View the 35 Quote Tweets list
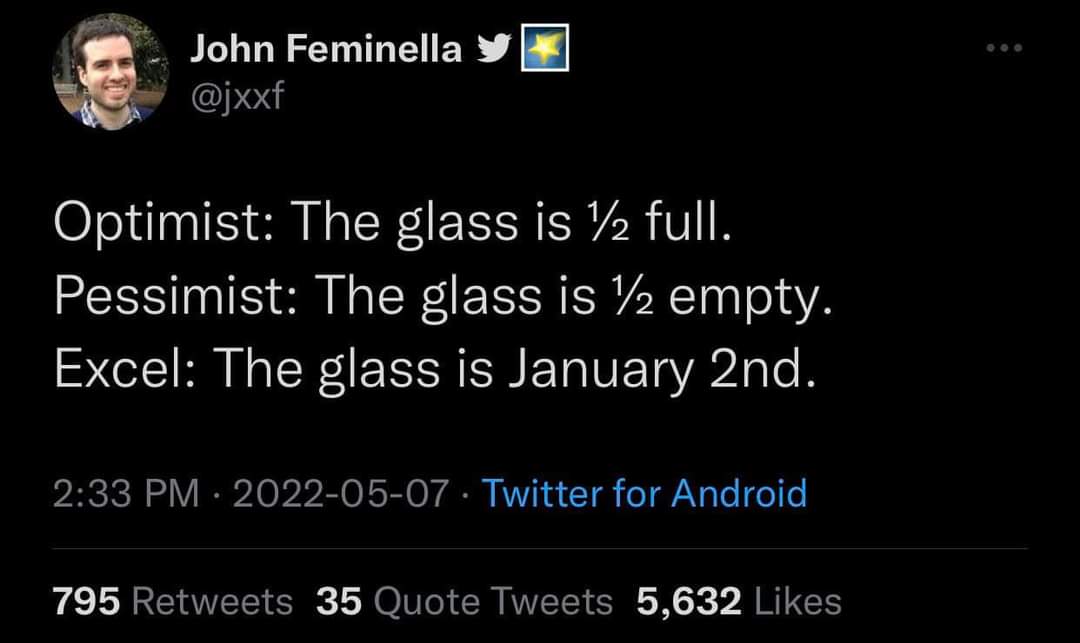This screenshot has width=1080, height=643. pyautogui.click(x=464, y=601)
